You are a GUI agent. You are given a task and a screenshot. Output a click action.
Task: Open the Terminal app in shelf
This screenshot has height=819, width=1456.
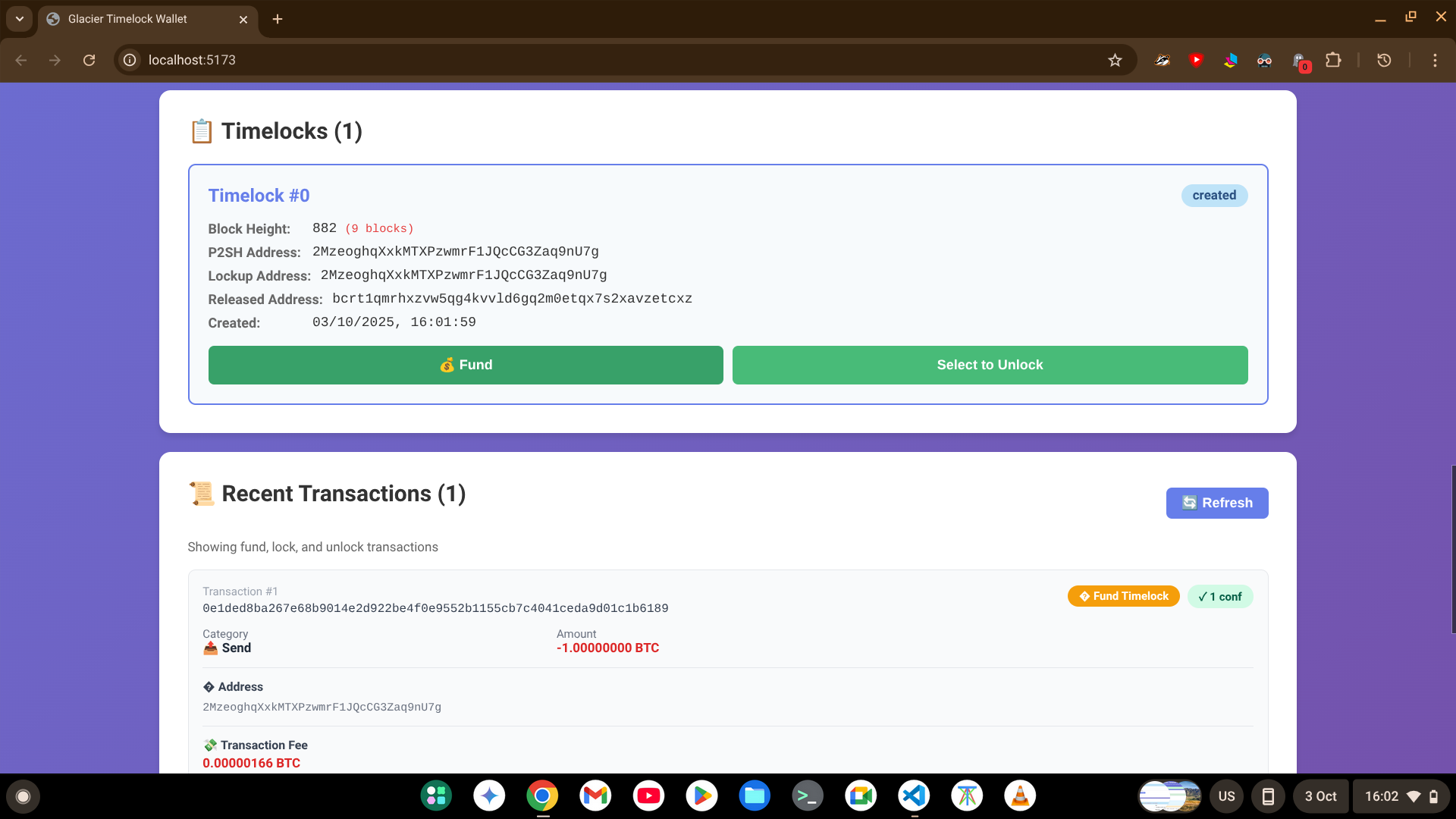coord(808,795)
